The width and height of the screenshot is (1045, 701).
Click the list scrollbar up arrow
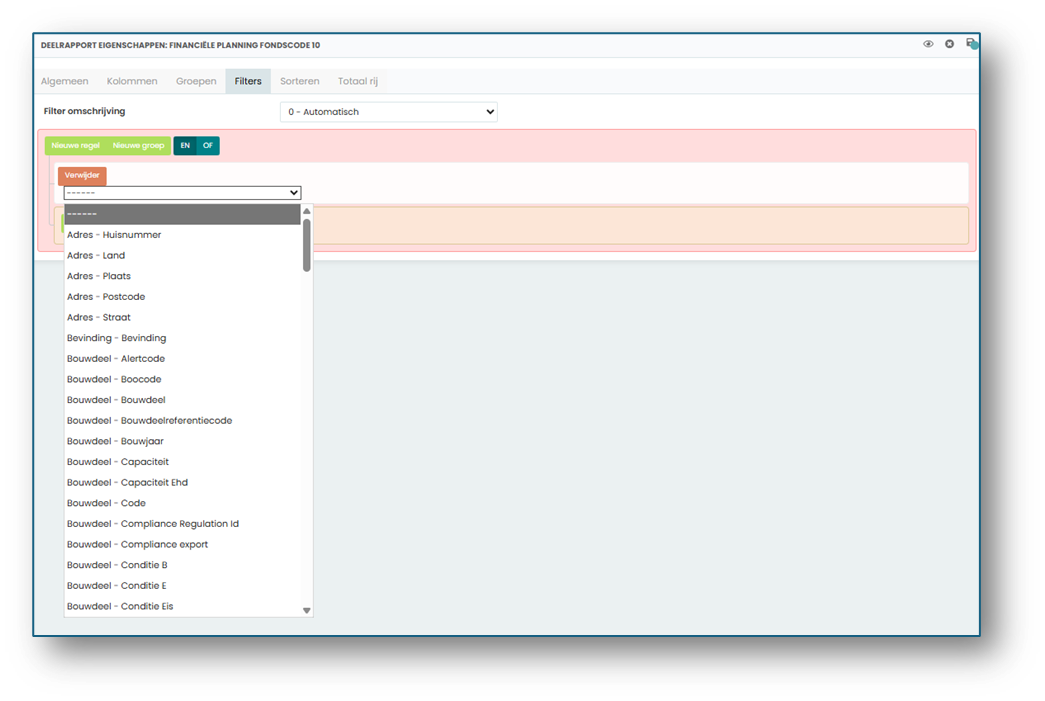coord(307,211)
